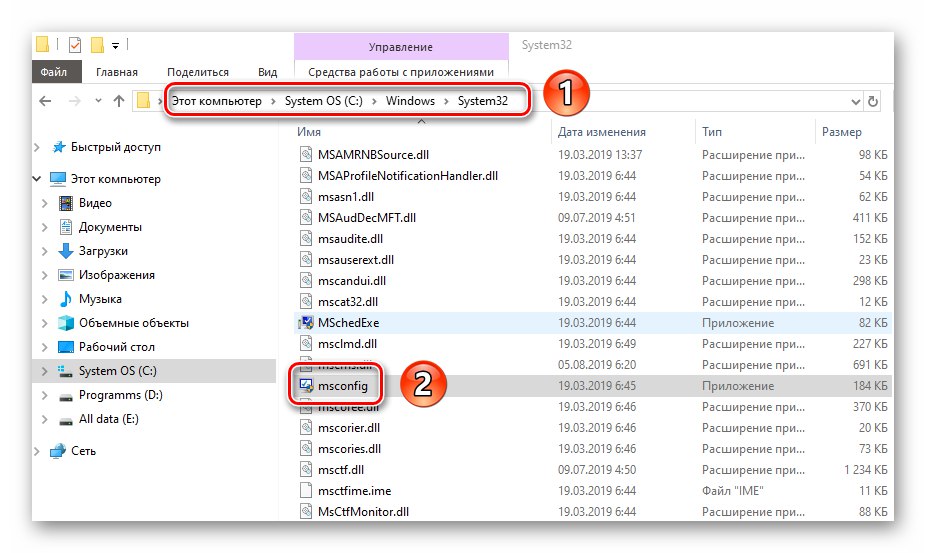The width and height of the screenshot is (926, 553).
Task: Sort files by Размер column
Action: (842, 132)
